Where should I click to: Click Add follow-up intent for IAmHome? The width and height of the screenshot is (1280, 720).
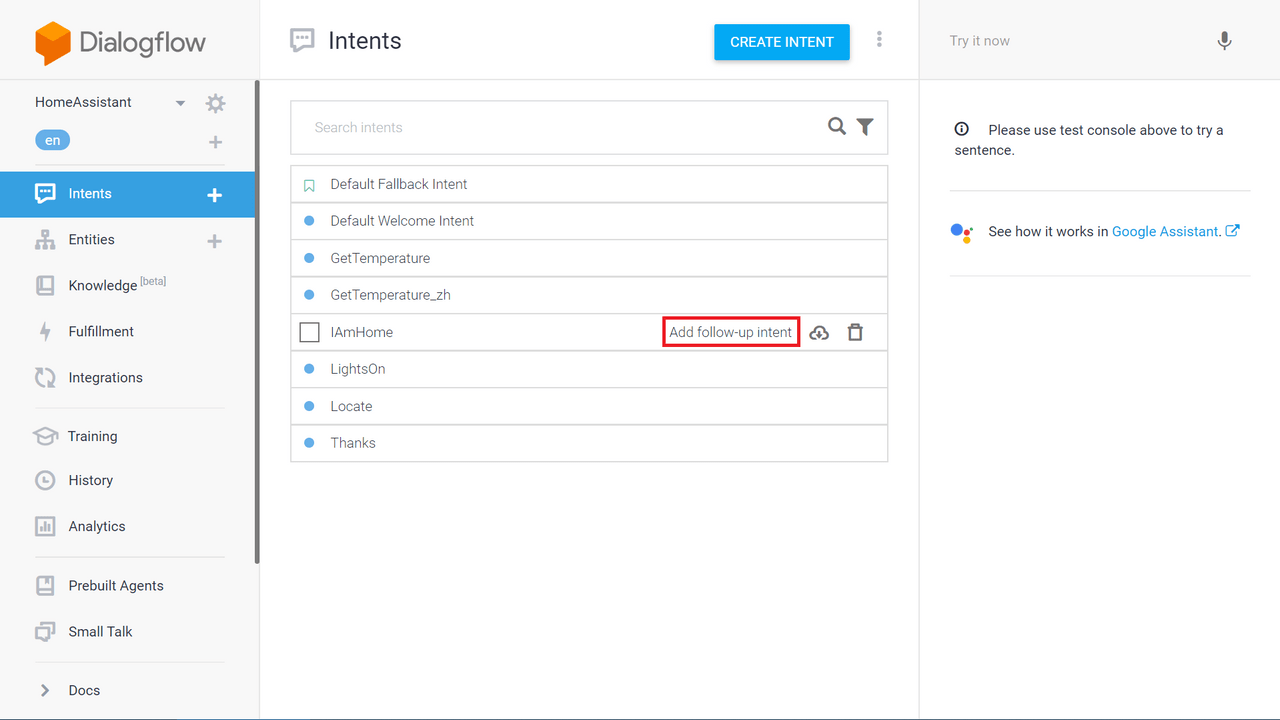coord(731,333)
